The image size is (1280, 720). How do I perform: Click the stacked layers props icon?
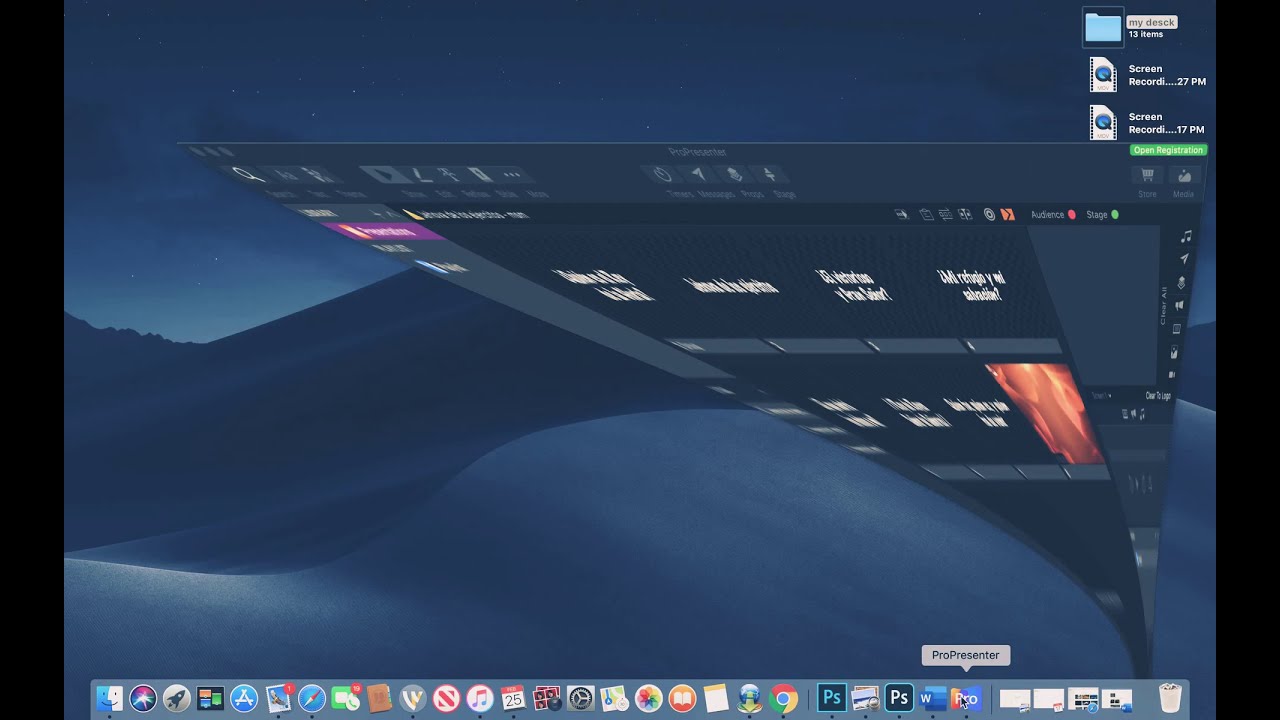pyautogui.click(x=1182, y=283)
